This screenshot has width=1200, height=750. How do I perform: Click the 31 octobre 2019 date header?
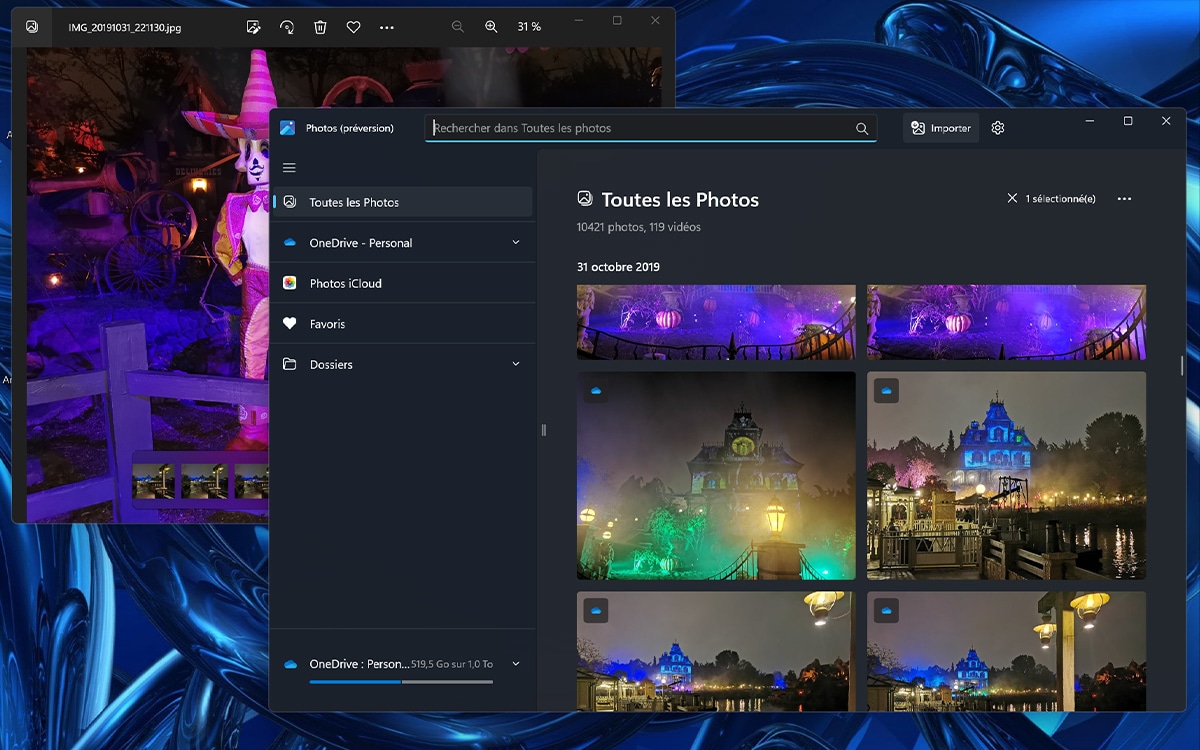point(618,267)
